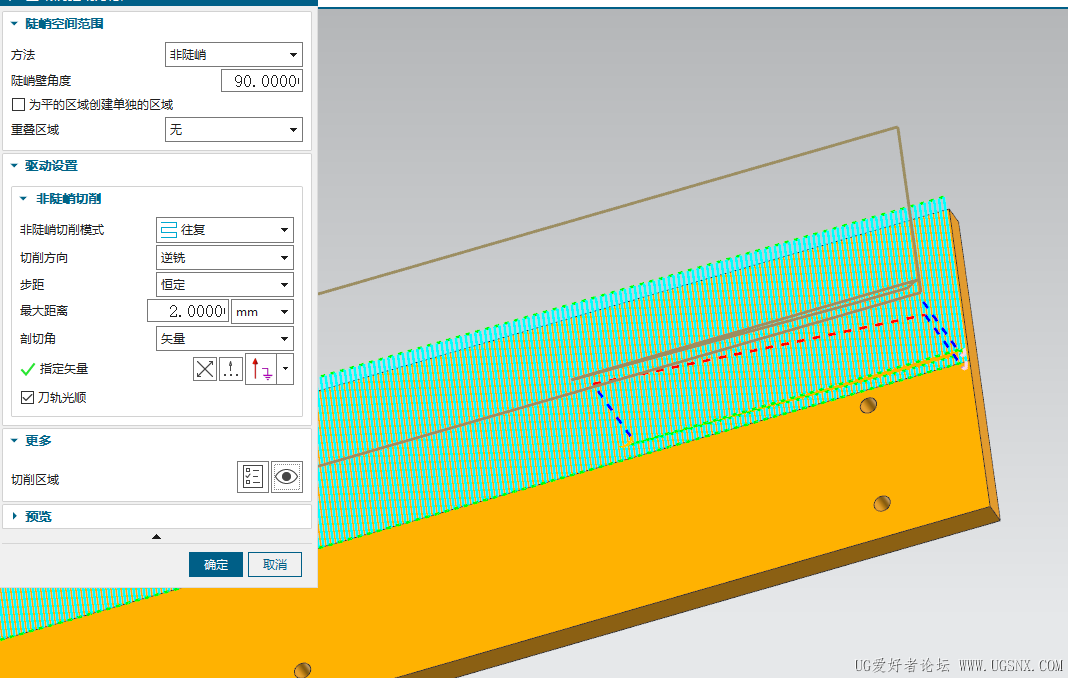
Task: Open the vector type dropdown arrow
Action: pyautogui.click(x=287, y=369)
